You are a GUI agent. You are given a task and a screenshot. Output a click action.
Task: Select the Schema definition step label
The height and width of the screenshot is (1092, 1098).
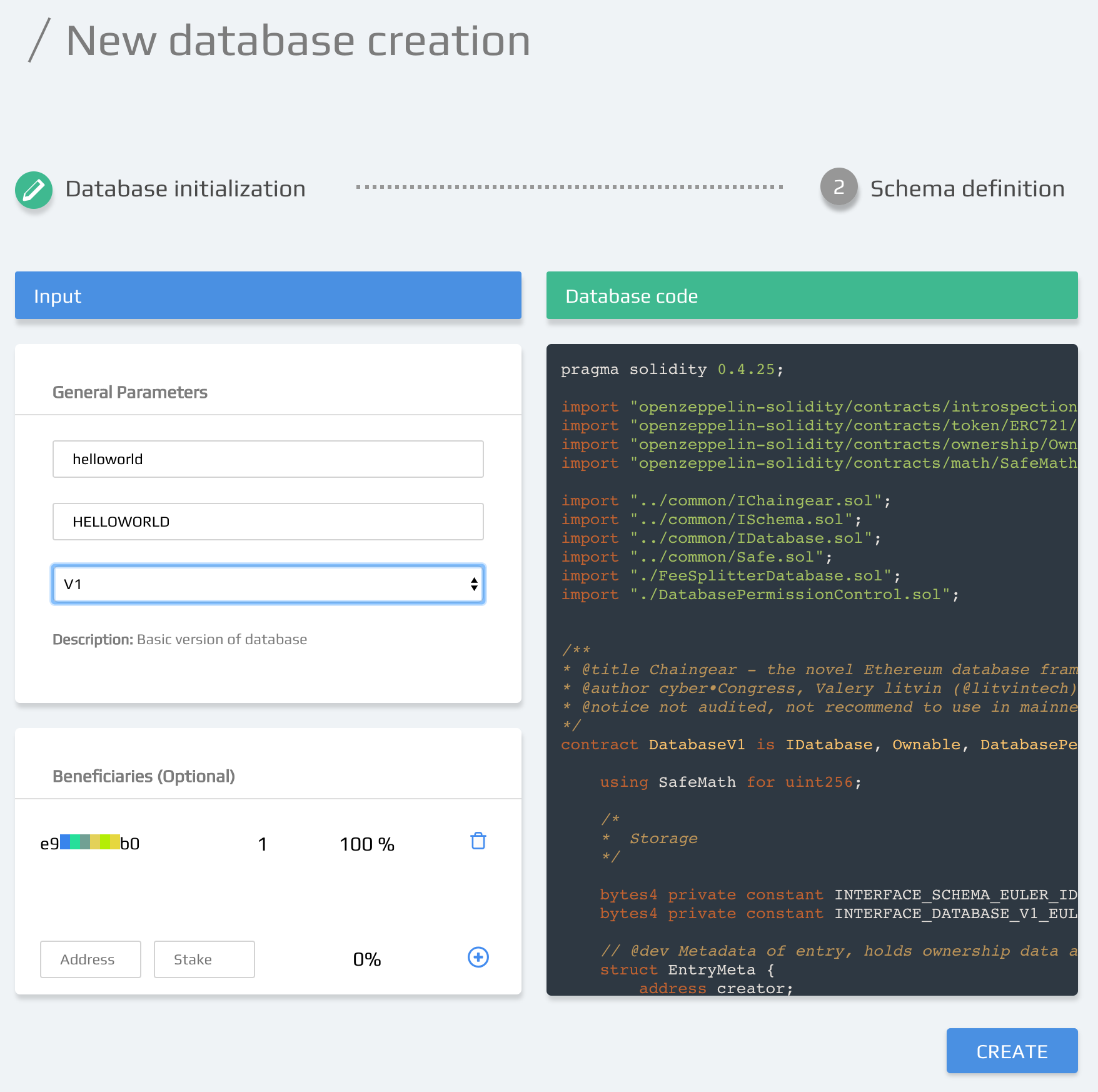pos(967,189)
